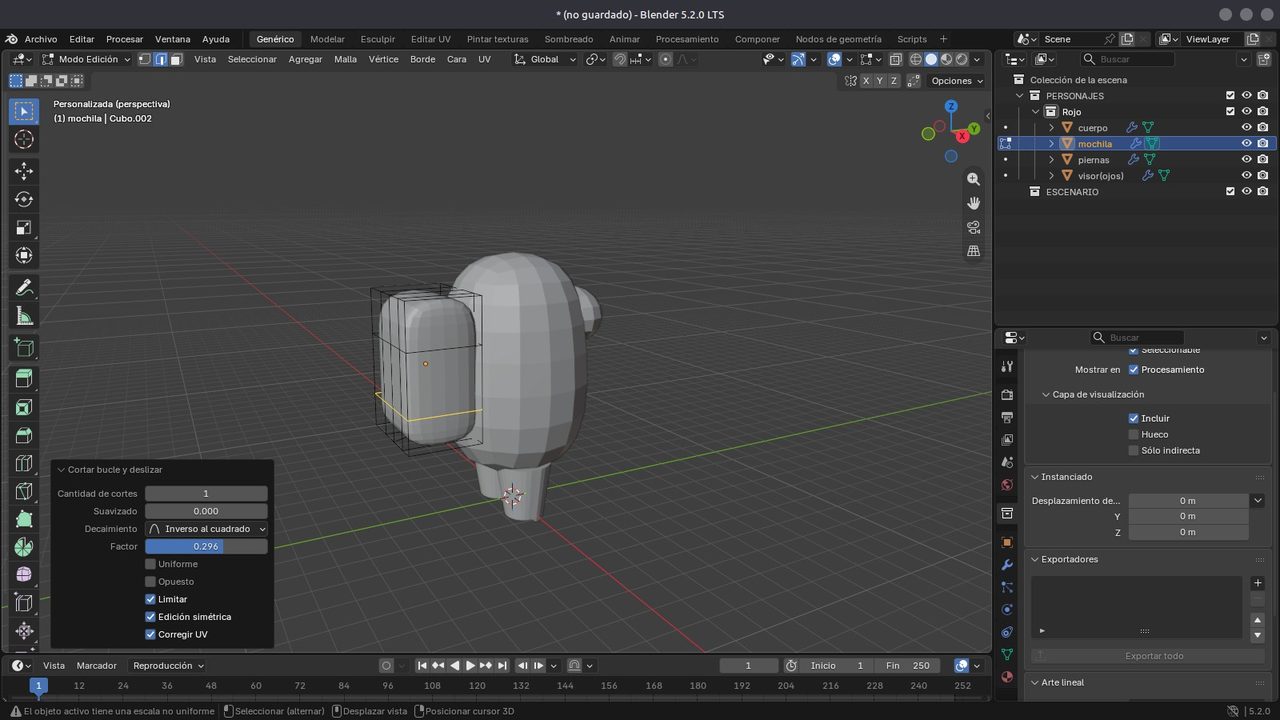Toggle camera view icon in viewport
Image resolution: width=1280 pixels, height=720 pixels.
[x=973, y=227]
